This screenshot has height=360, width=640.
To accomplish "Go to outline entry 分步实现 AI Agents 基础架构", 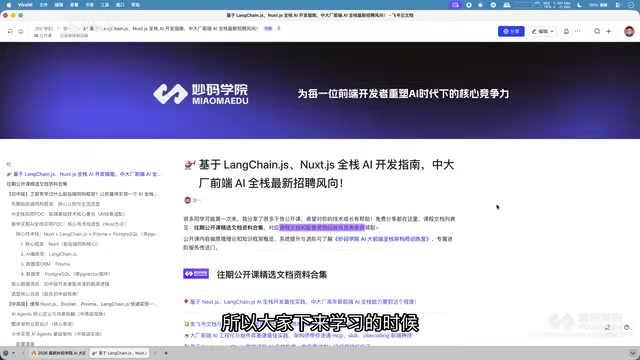I will (x=56, y=334).
